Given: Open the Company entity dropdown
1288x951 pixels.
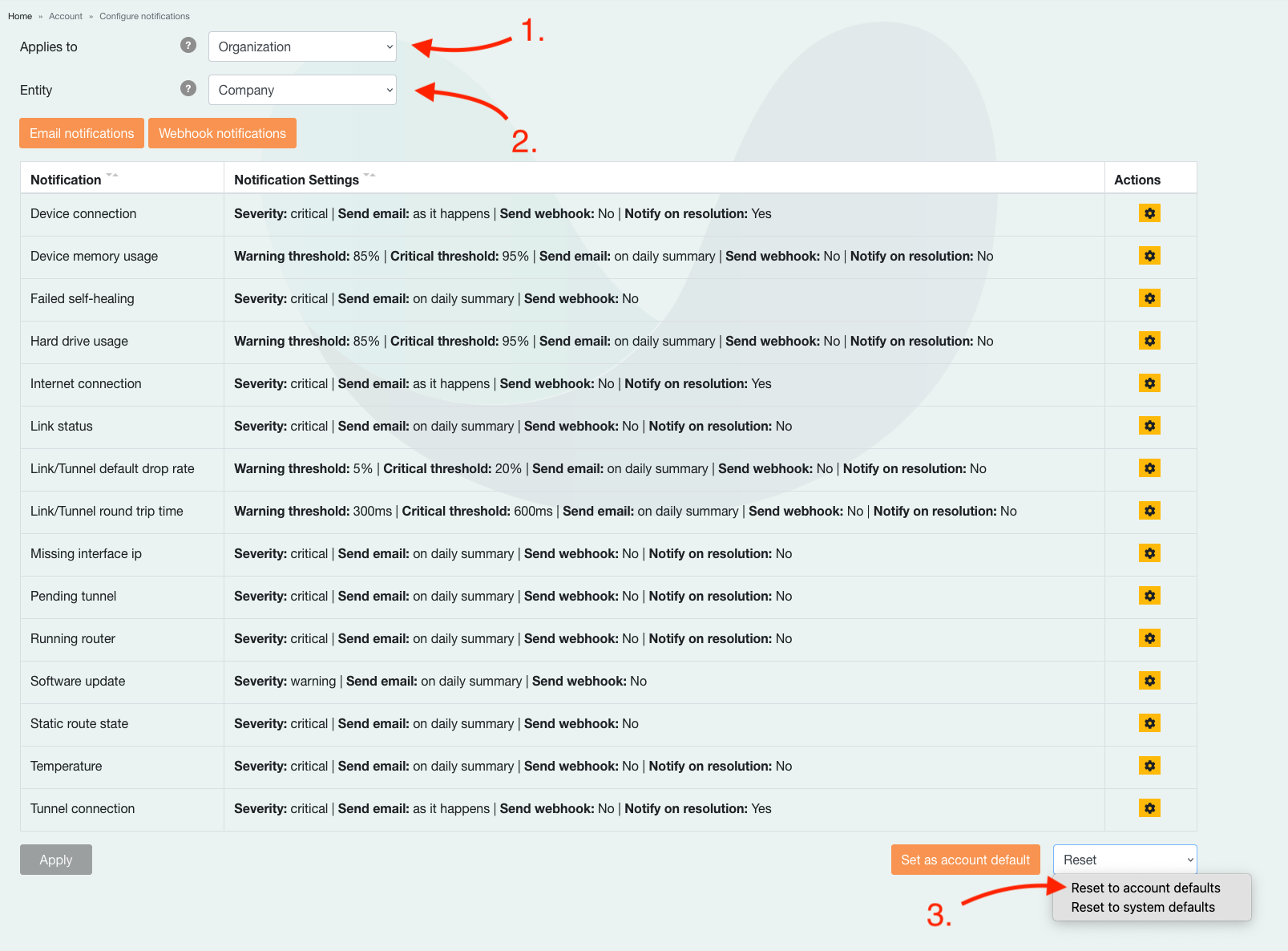Looking at the screenshot, I should click(x=302, y=90).
